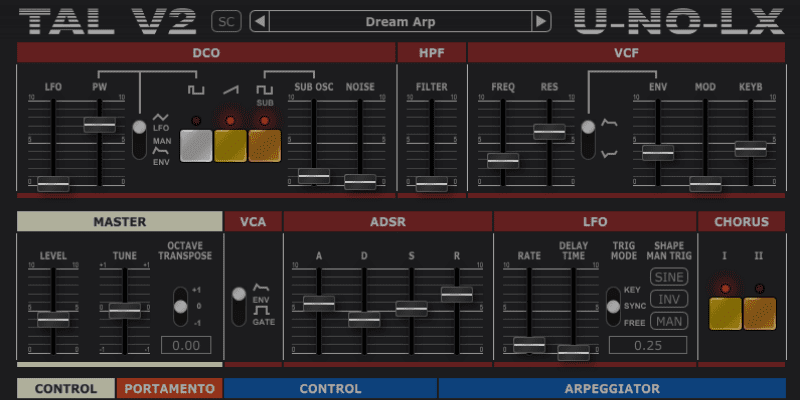
Task: Click the LFO RATE slider handle
Action: pyautogui.click(x=529, y=345)
